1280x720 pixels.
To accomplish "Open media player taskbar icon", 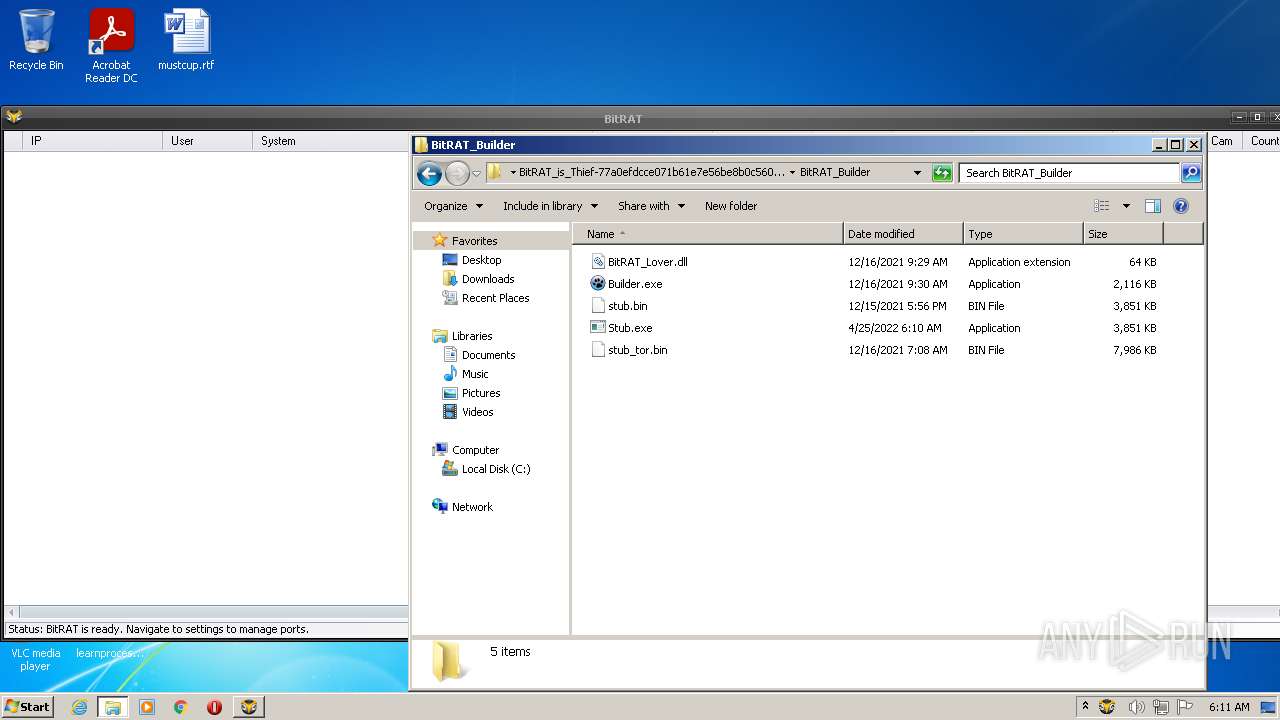I will click(x=147, y=707).
